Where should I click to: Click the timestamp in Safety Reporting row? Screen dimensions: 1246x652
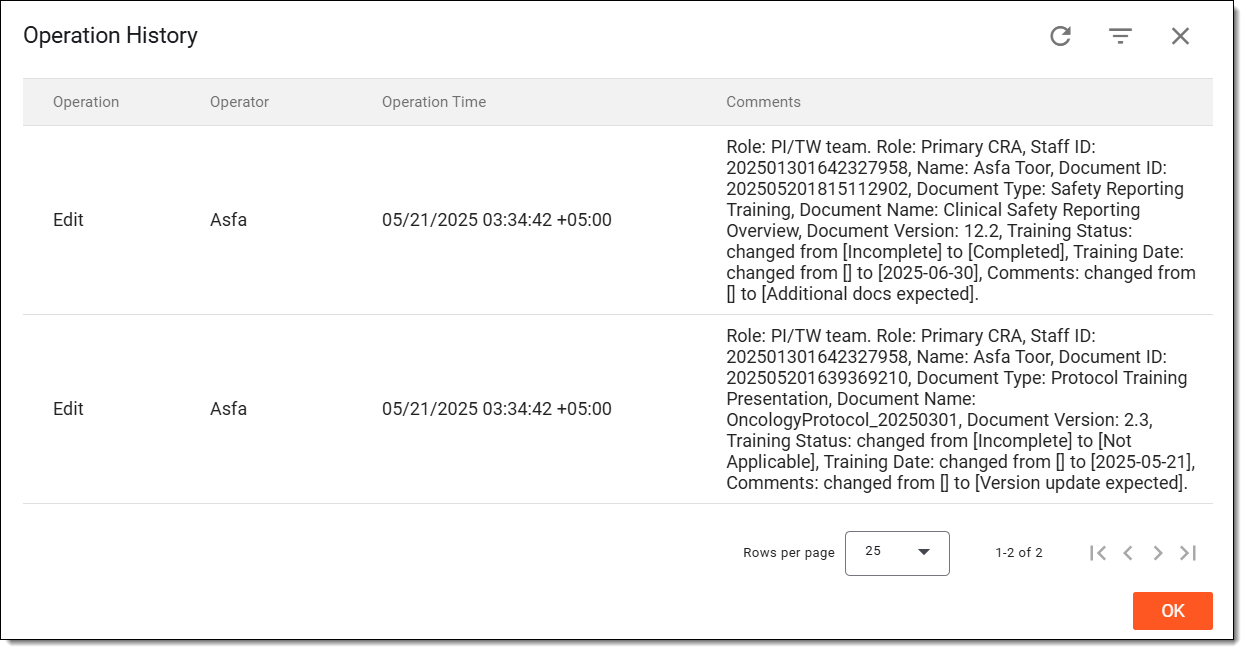pos(497,220)
